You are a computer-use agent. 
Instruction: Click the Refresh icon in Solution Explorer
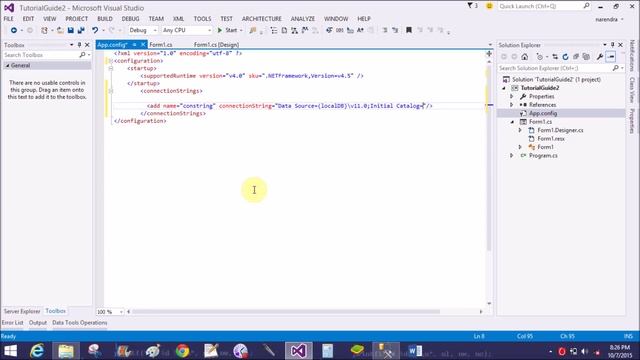[x=565, y=57]
